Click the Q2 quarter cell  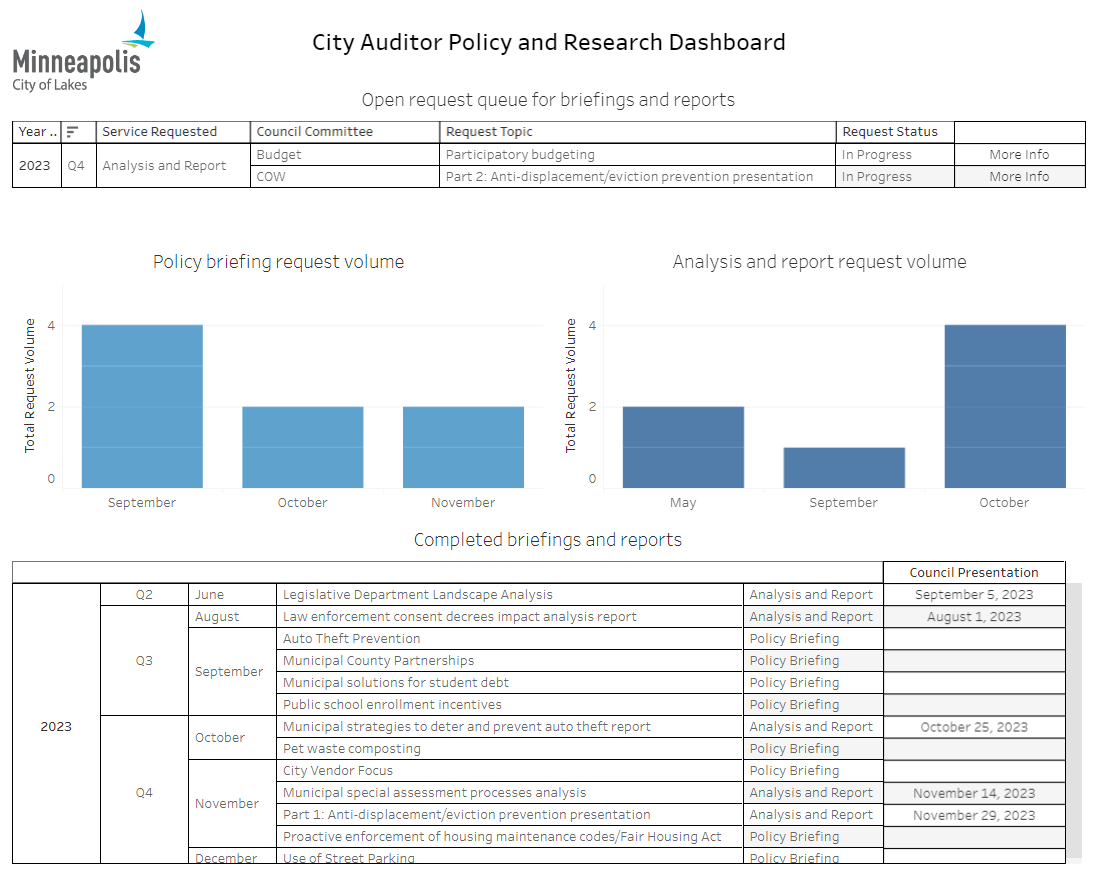(x=144, y=595)
